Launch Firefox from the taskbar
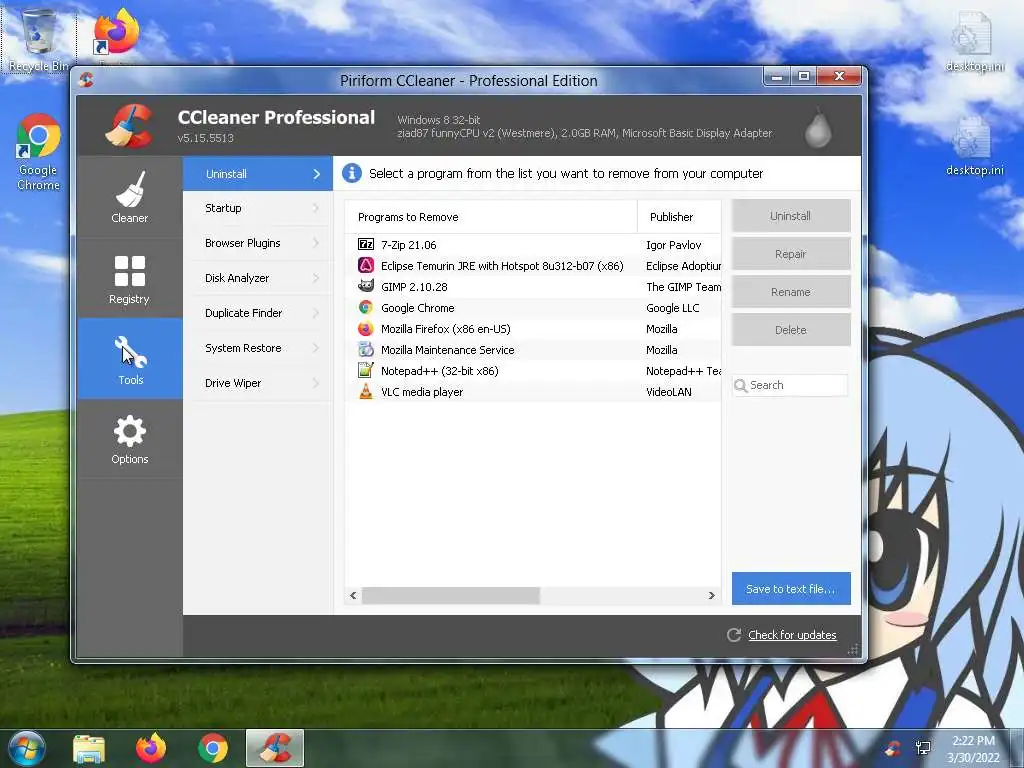 click(x=151, y=748)
